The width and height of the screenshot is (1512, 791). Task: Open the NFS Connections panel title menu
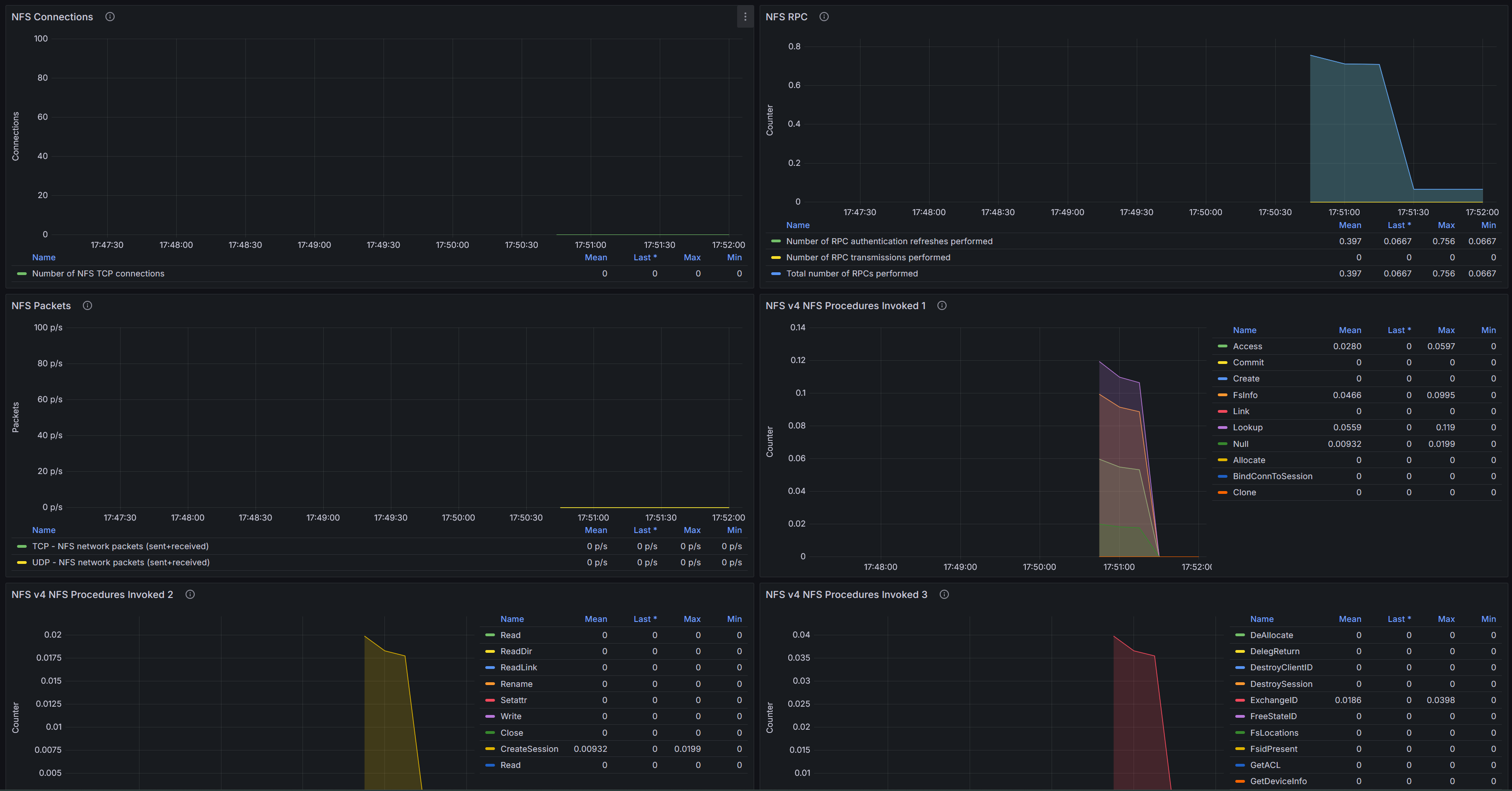52,17
